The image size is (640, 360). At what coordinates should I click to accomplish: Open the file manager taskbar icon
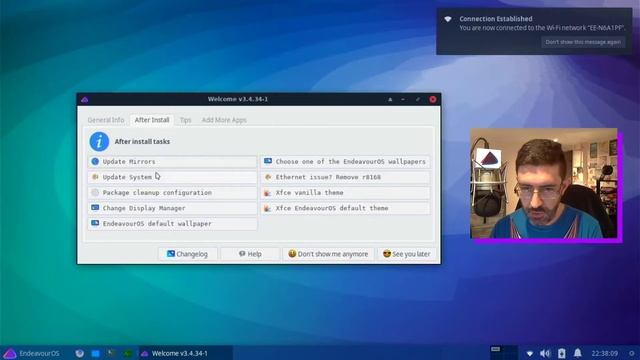(x=96, y=353)
